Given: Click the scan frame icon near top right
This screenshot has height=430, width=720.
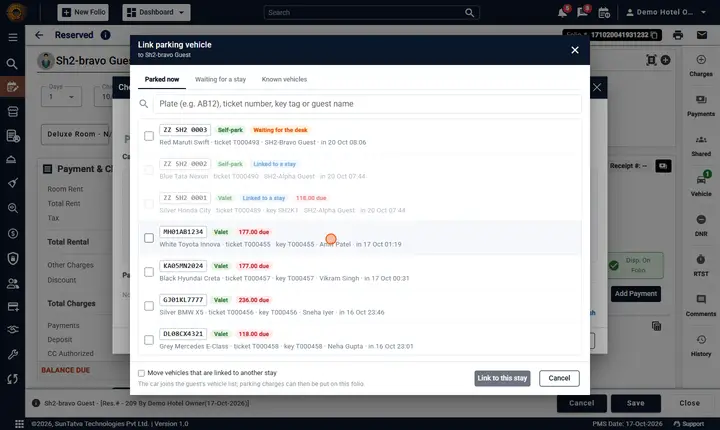Looking at the screenshot, I should coord(651,60).
